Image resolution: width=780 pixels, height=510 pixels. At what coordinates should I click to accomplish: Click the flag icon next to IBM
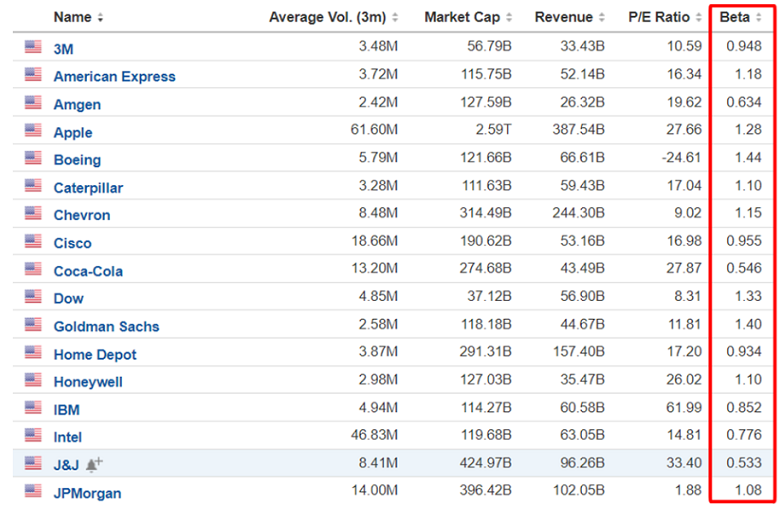point(33,408)
